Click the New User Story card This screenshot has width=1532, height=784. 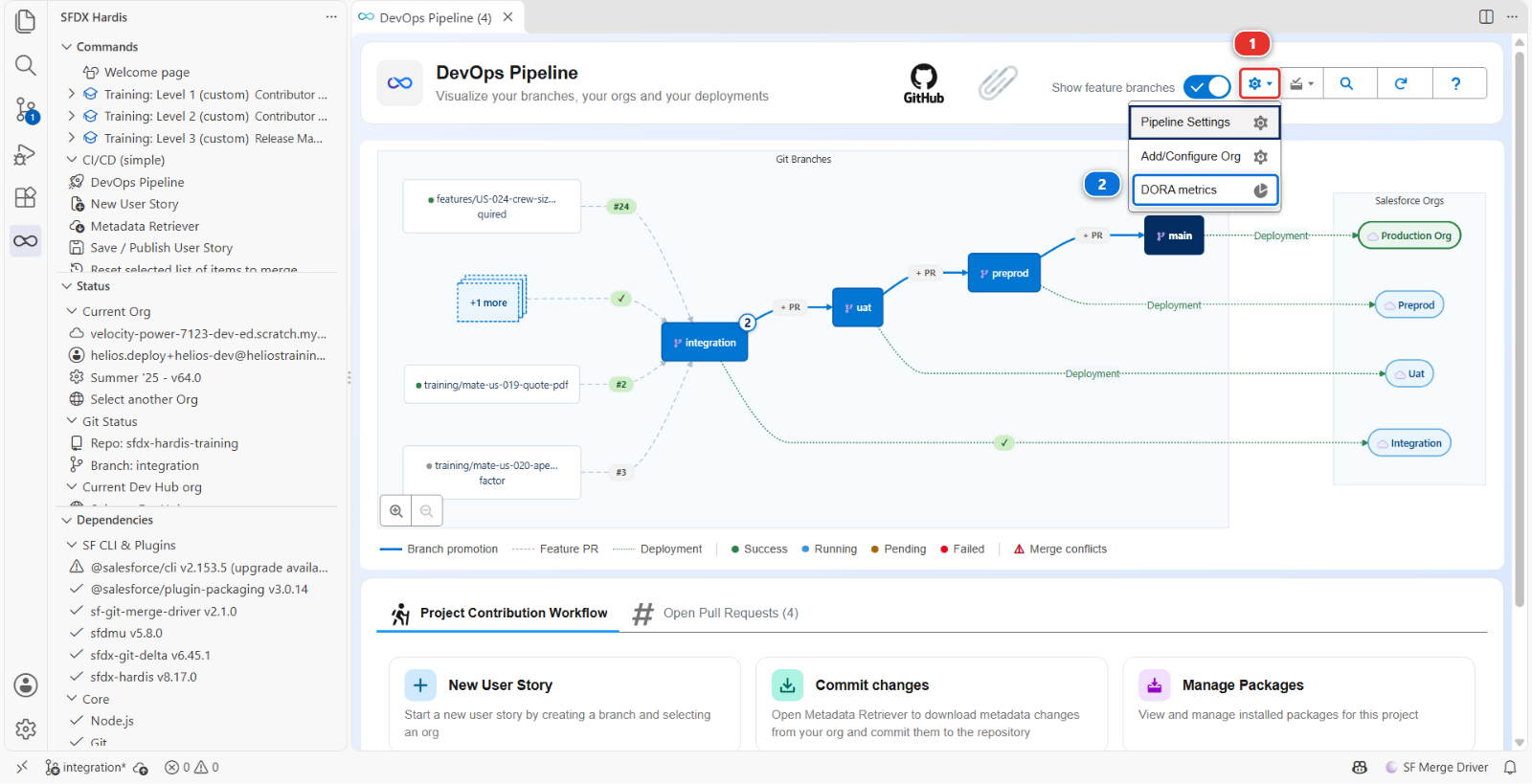click(565, 704)
